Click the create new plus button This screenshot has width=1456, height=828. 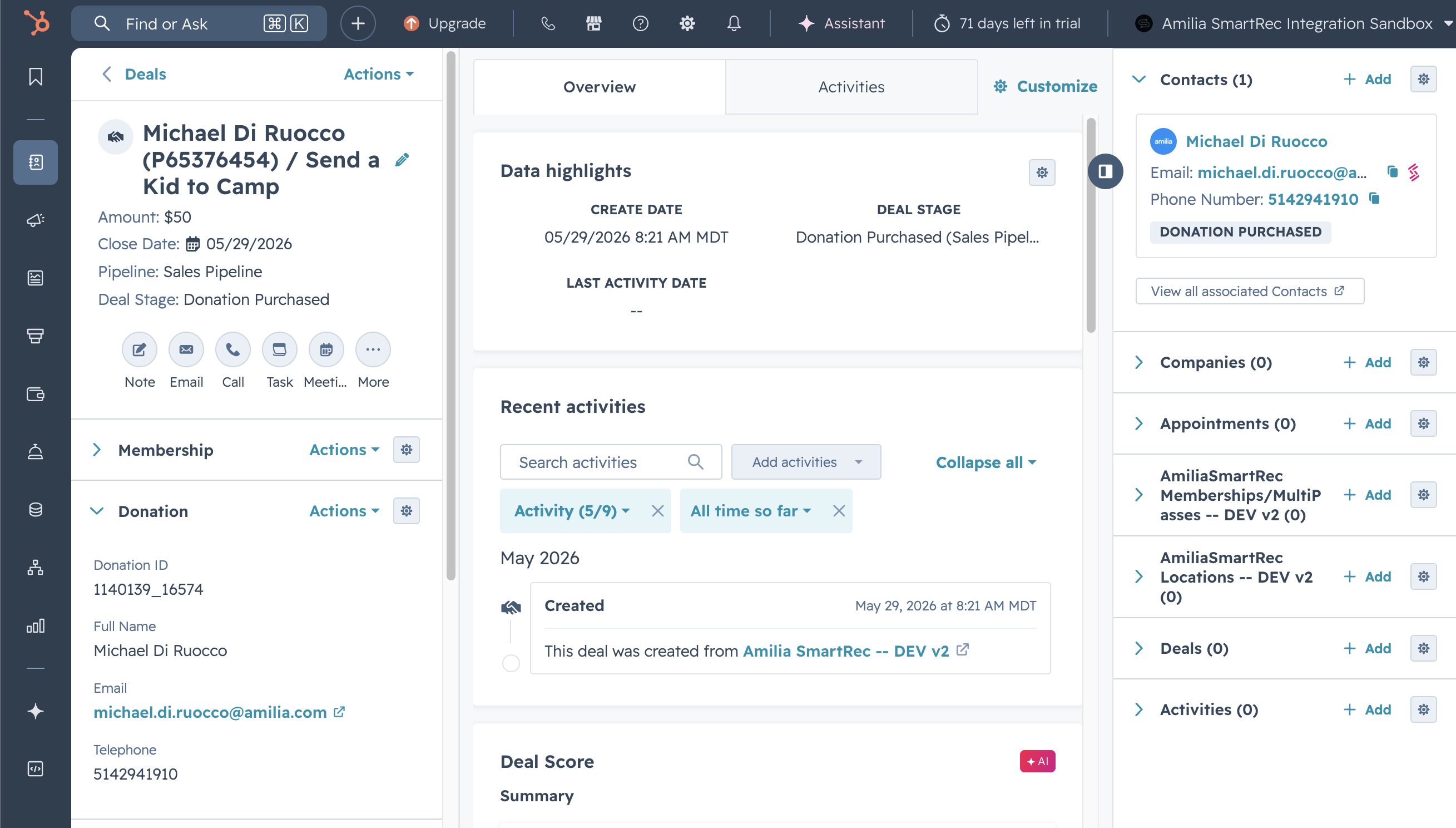[x=358, y=23]
